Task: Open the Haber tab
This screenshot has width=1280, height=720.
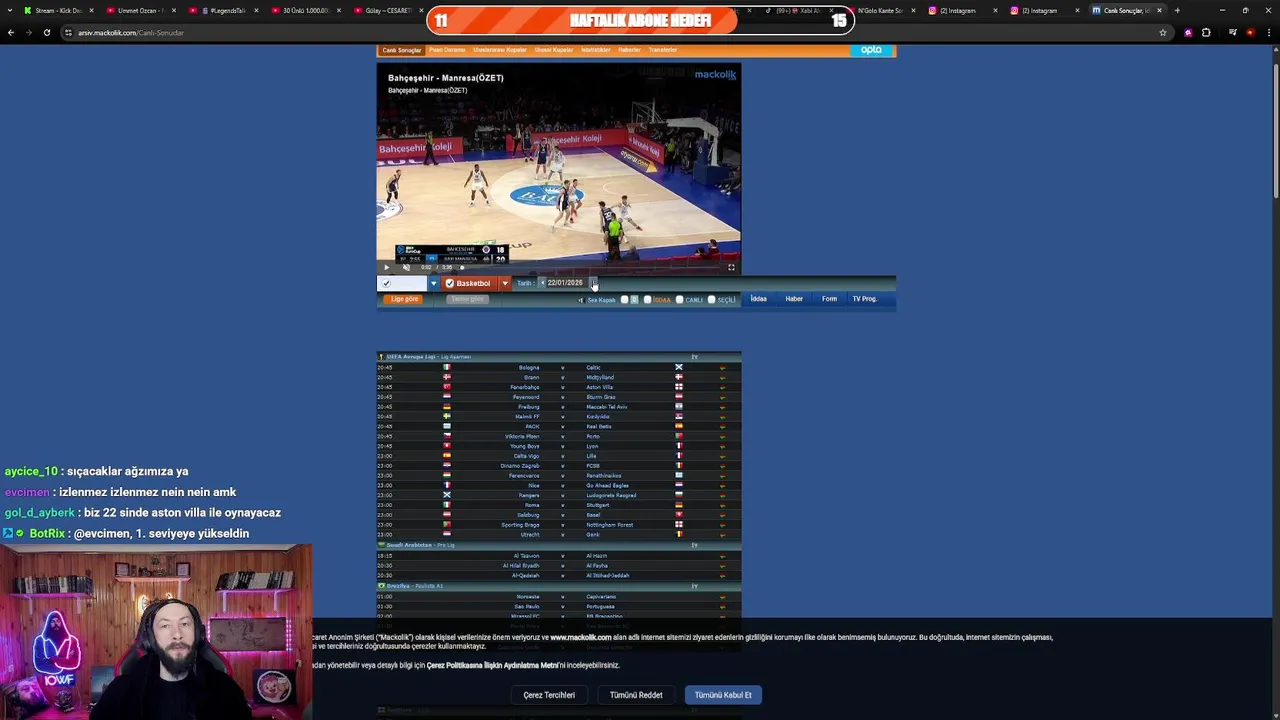Action: pyautogui.click(x=794, y=299)
